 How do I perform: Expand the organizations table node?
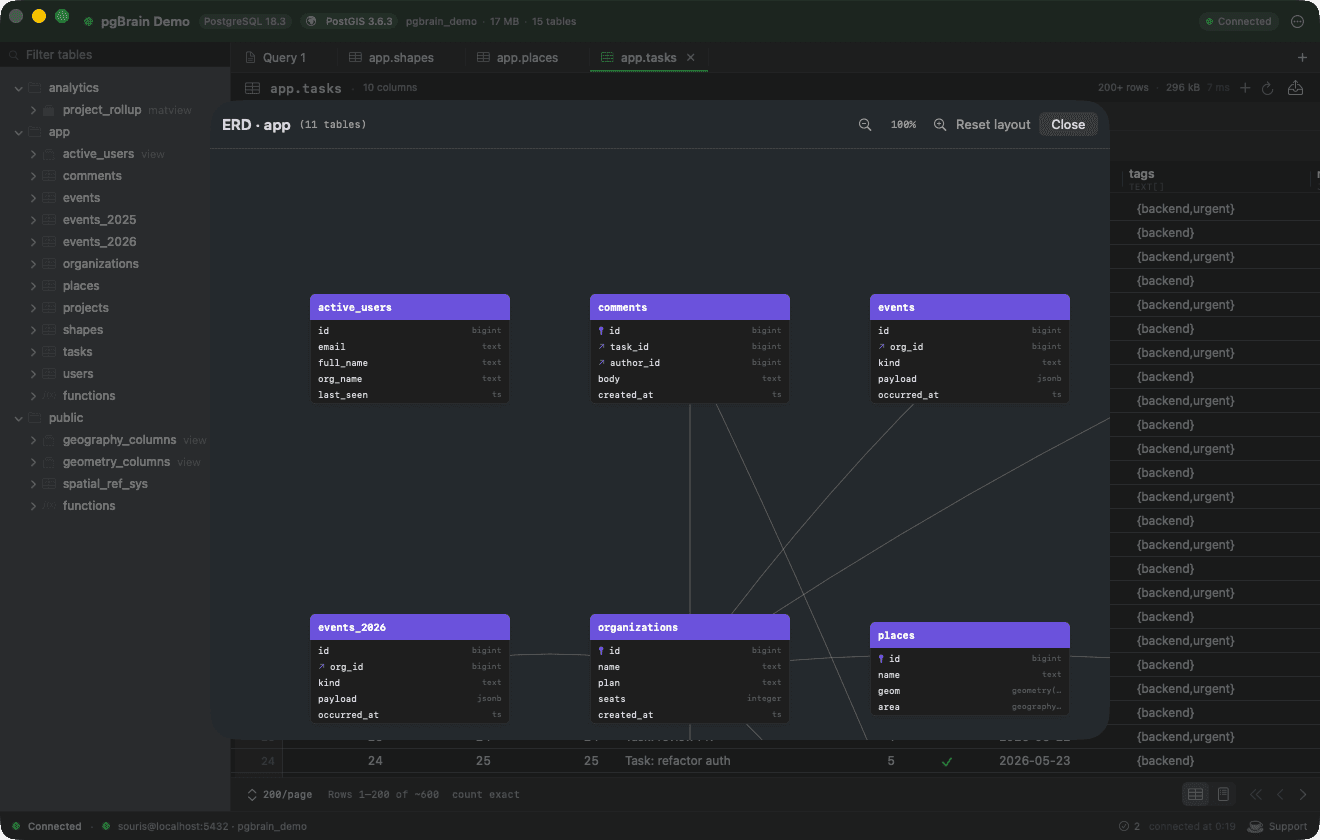[33, 264]
